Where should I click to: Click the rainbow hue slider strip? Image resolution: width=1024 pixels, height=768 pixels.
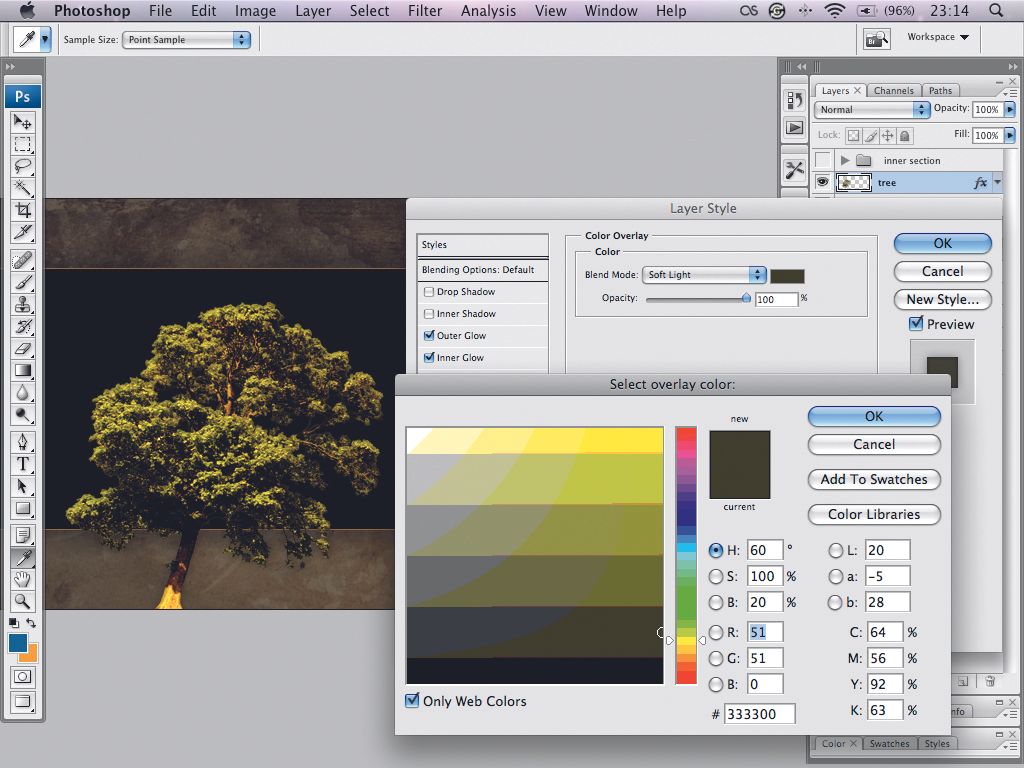686,550
